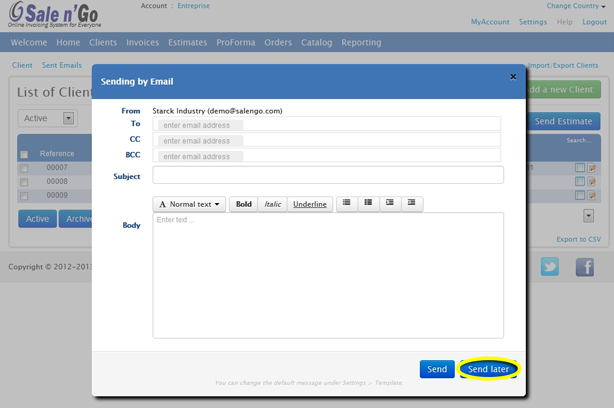Screen dimensions: 614x408
Task: Click the Send Estimate button
Action: (563, 121)
